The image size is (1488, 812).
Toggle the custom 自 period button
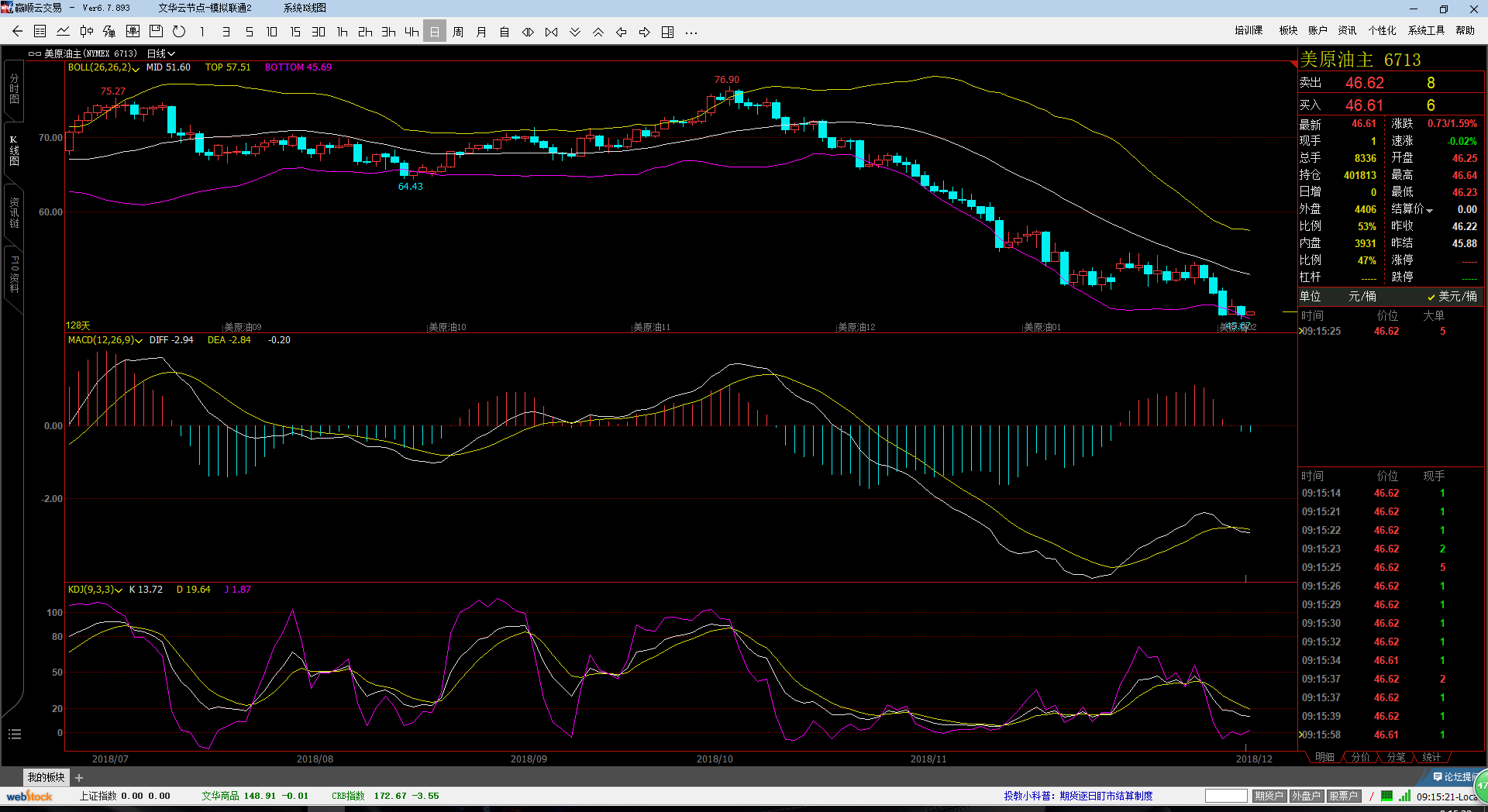[x=505, y=32]
